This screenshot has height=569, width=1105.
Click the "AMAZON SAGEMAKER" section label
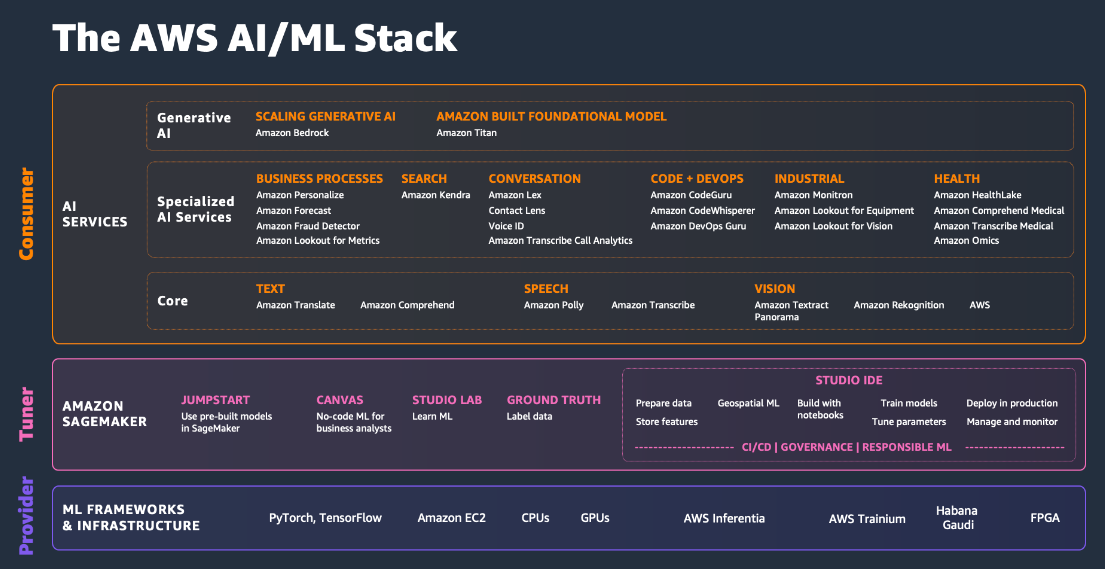point(104,414)
